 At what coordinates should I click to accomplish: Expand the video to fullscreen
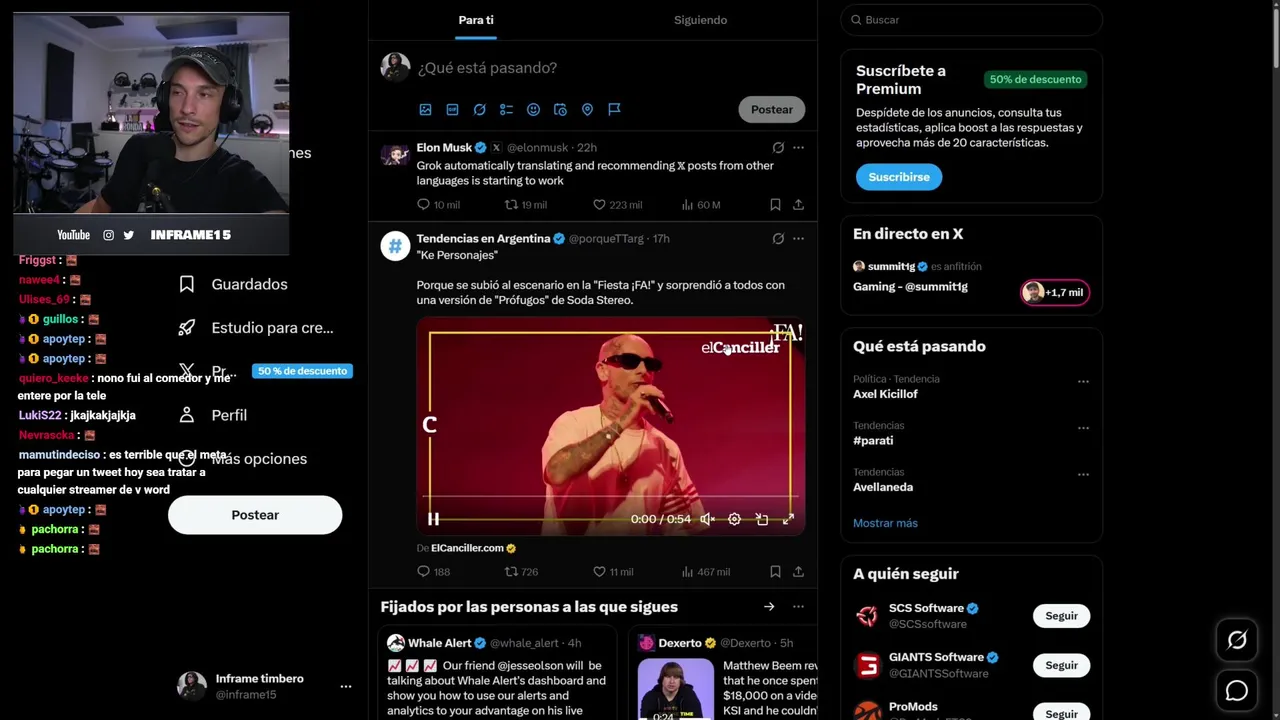pyautogui.click(x=788, y=519)
